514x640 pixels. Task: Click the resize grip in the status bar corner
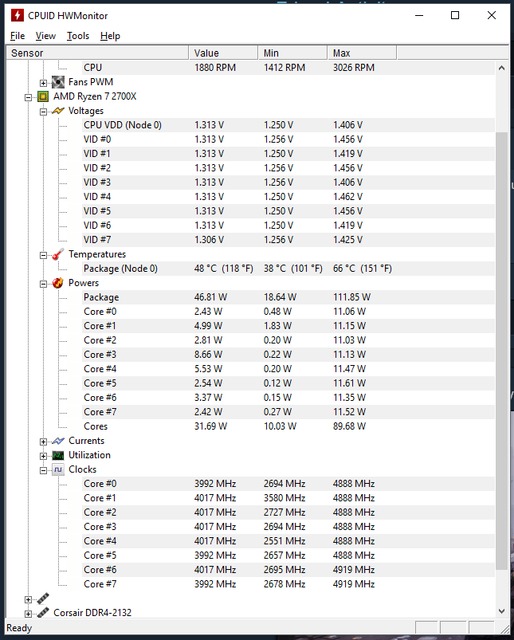tap(504, 629)
